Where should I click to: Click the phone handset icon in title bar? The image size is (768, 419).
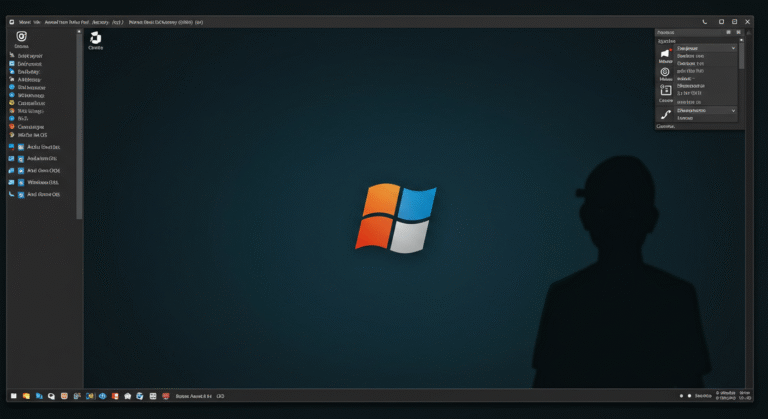coord(705,22)
